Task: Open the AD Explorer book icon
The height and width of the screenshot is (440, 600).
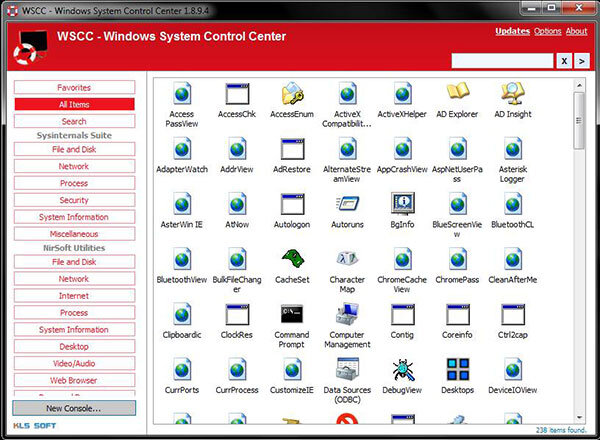Action: point(458,92)
